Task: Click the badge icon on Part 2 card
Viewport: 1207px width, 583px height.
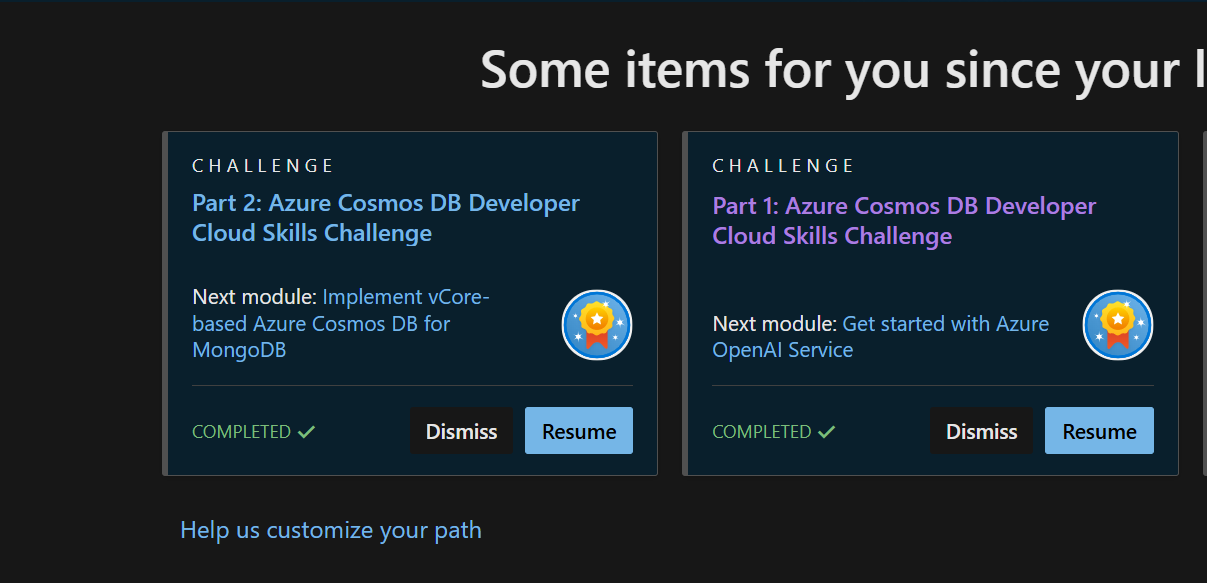Action: [597, 324]
